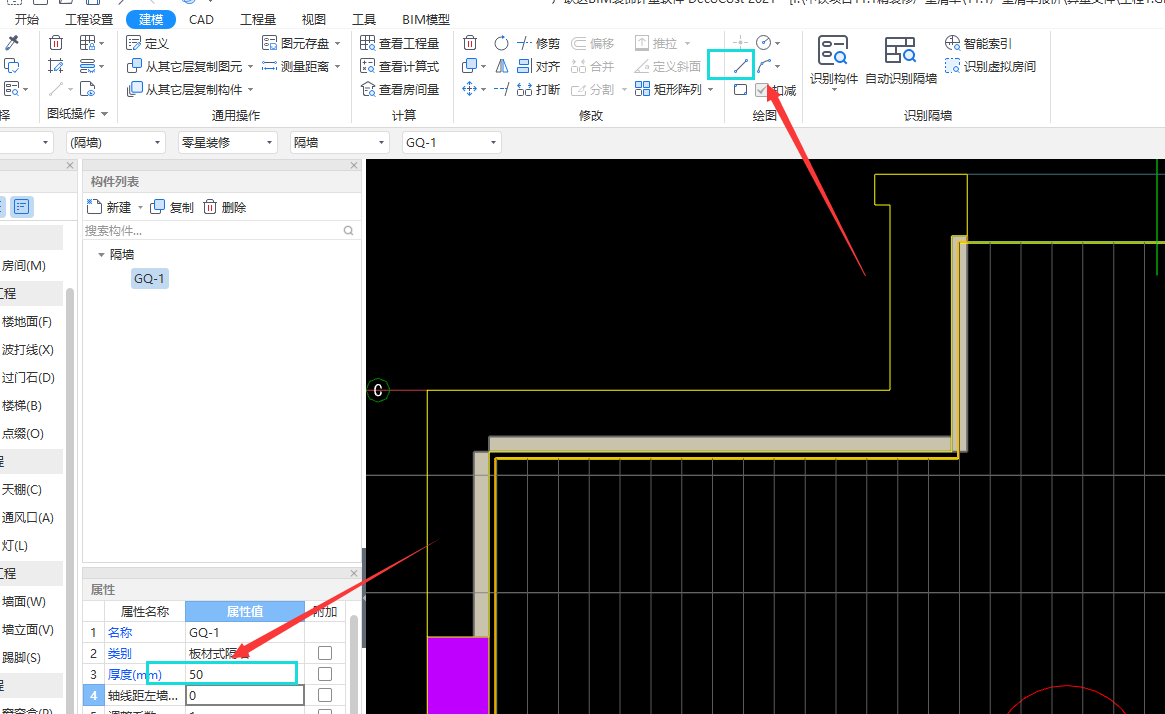Click 新建 to create a component

click(109, 207)
